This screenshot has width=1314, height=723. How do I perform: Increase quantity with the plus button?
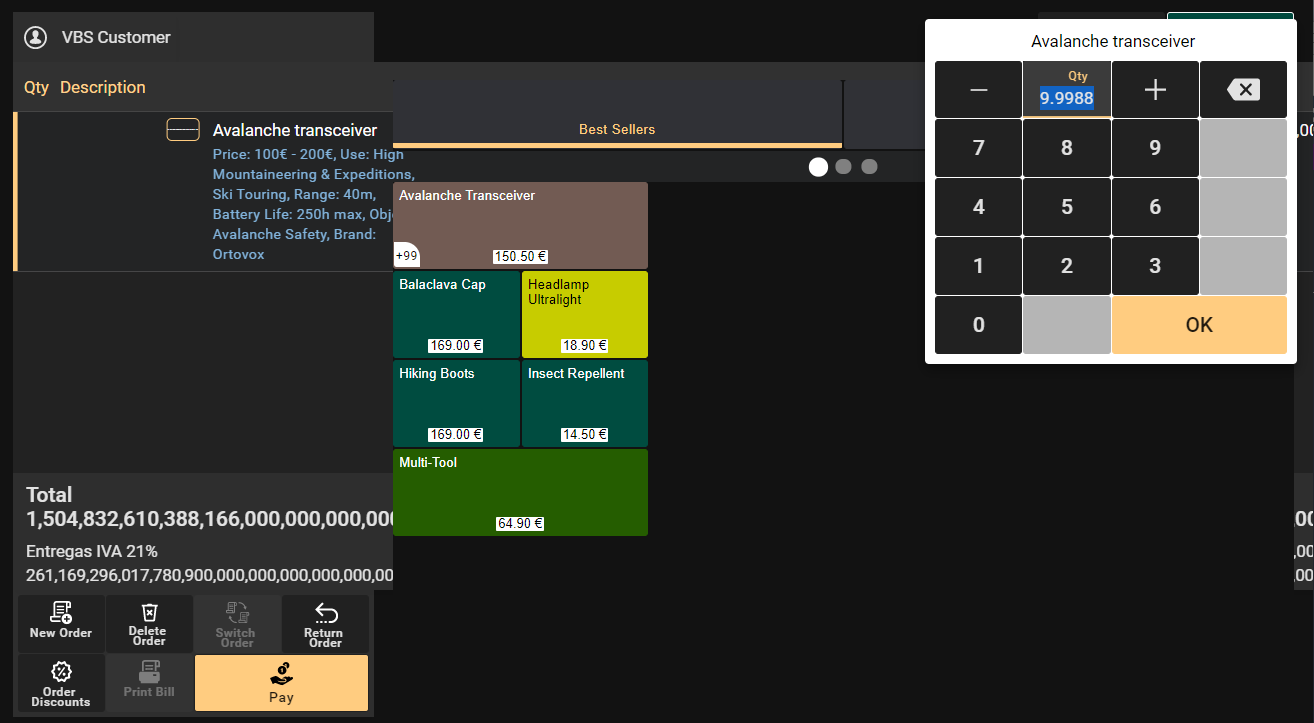tap(1155, 90)
